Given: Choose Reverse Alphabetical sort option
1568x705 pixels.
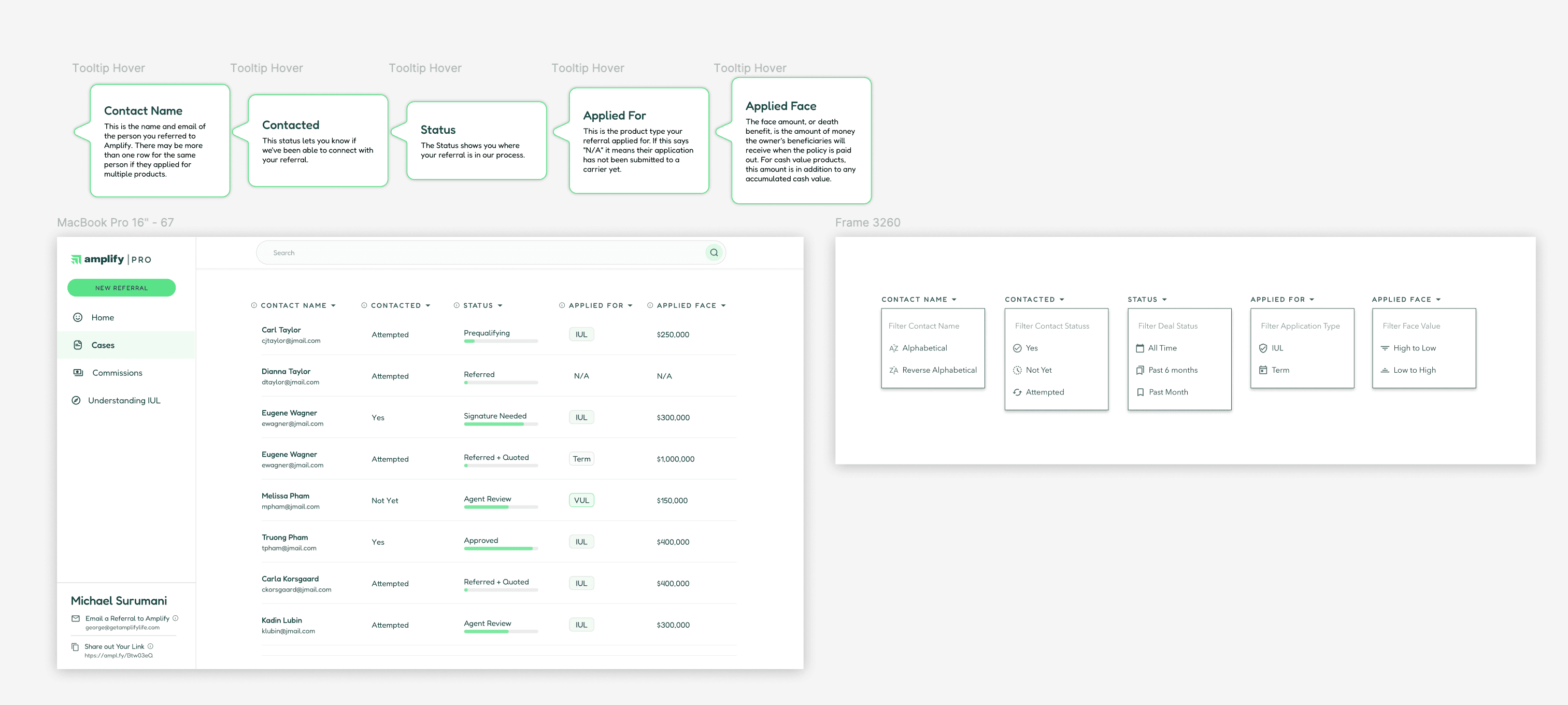Looking at the screenshot, I should [938, 370].
